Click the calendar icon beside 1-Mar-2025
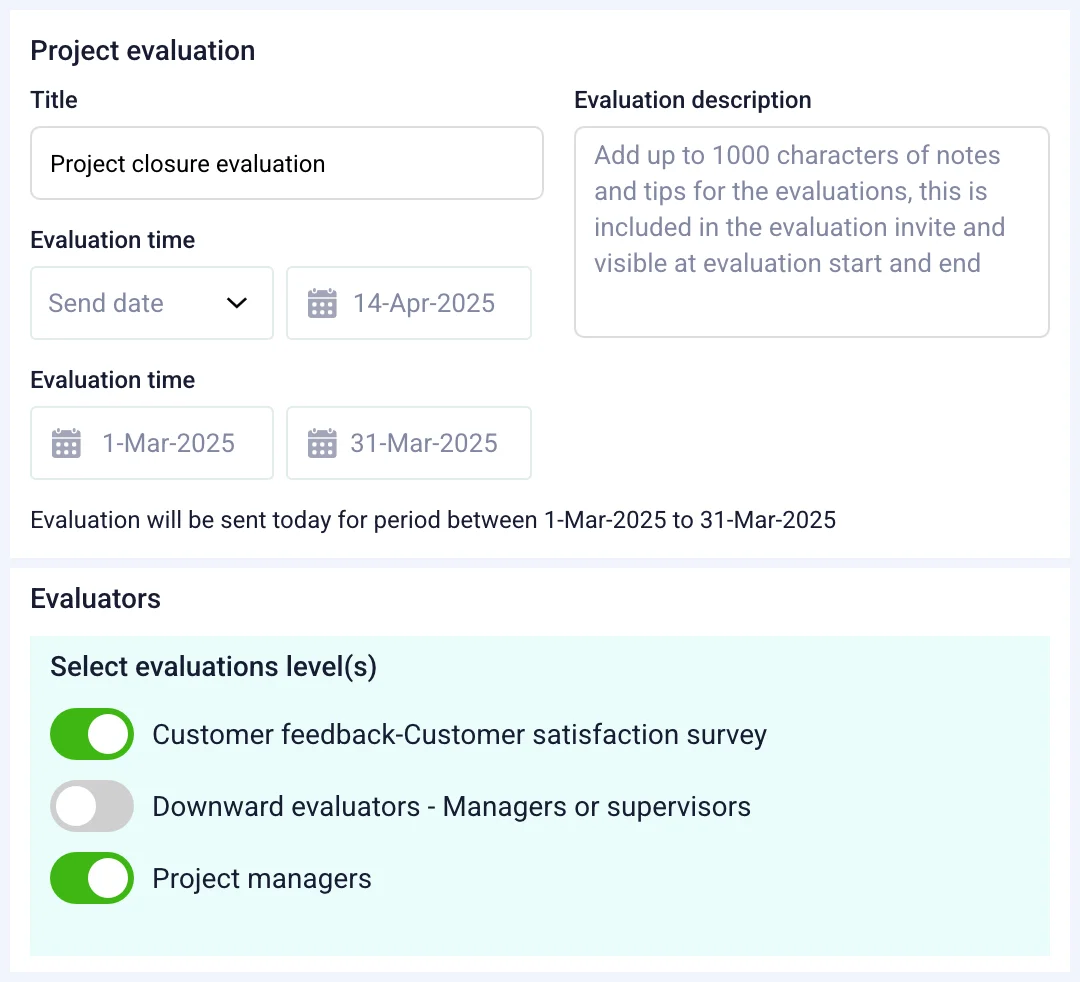 coord(65,443)
